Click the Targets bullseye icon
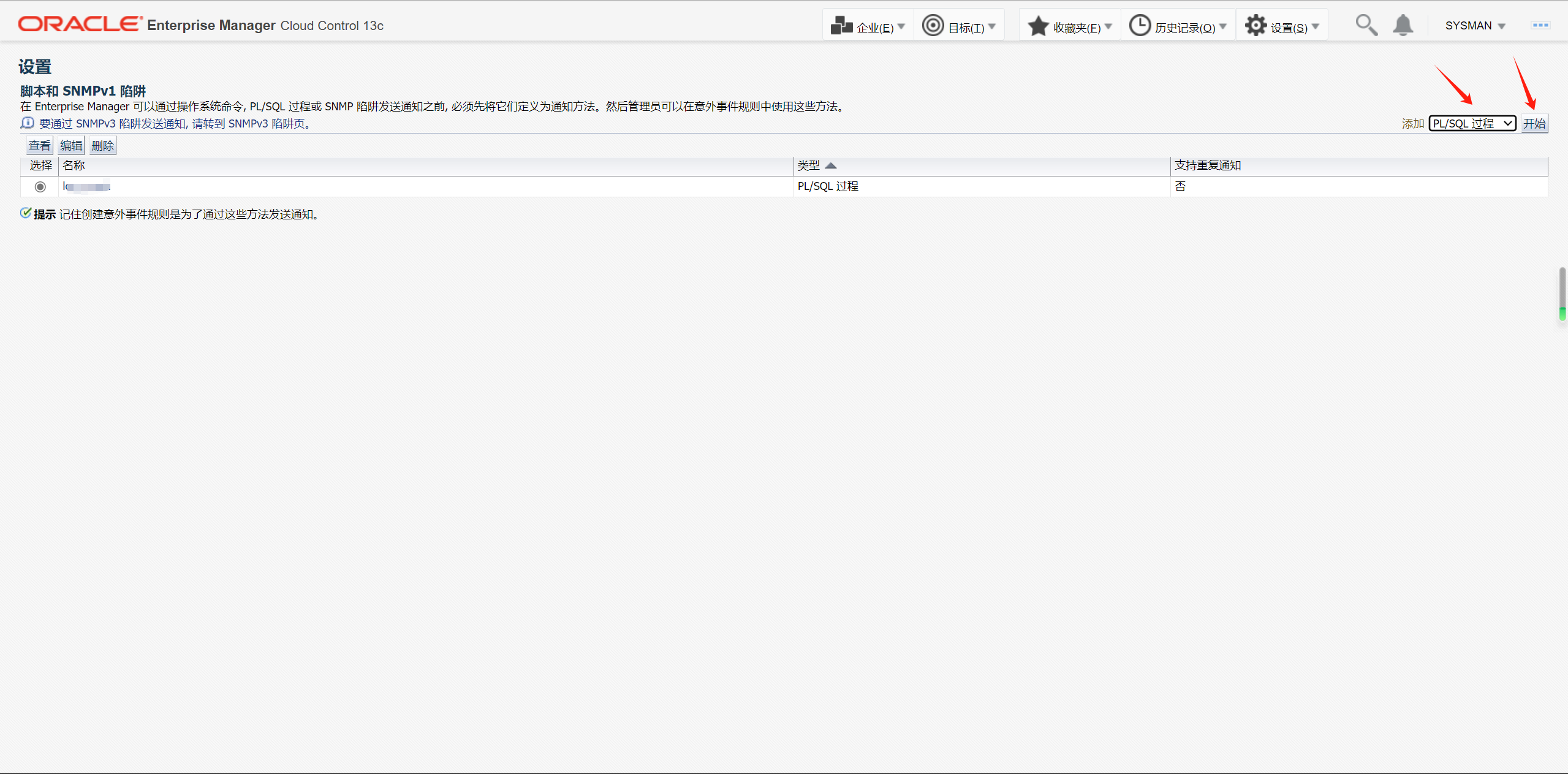The image size is (1568, 774). 933,26
